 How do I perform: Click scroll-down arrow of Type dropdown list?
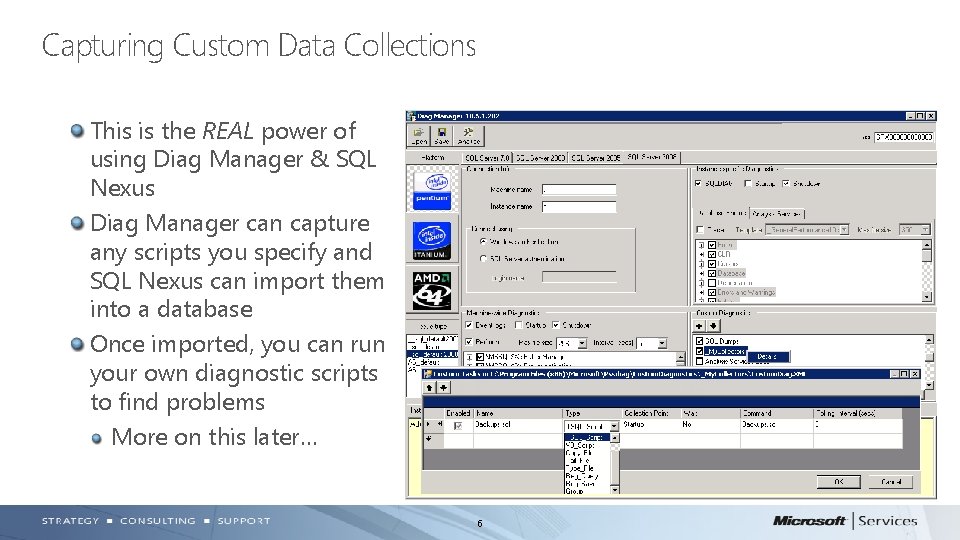click(x=615, y=489)
